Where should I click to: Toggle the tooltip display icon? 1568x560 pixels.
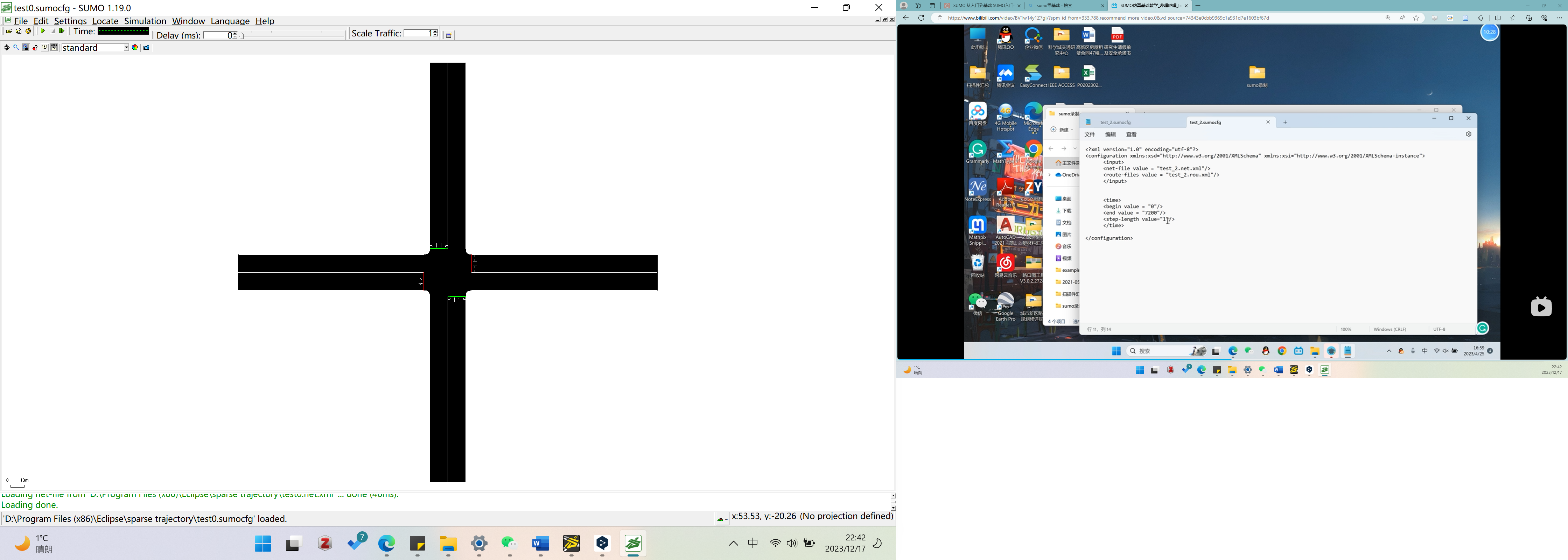point(44,48)
